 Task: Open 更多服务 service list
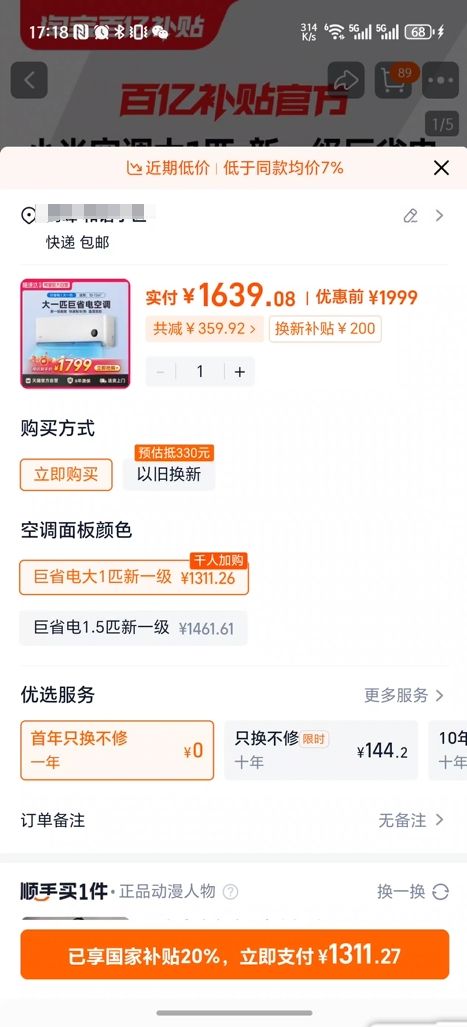(x=404, y=695)
